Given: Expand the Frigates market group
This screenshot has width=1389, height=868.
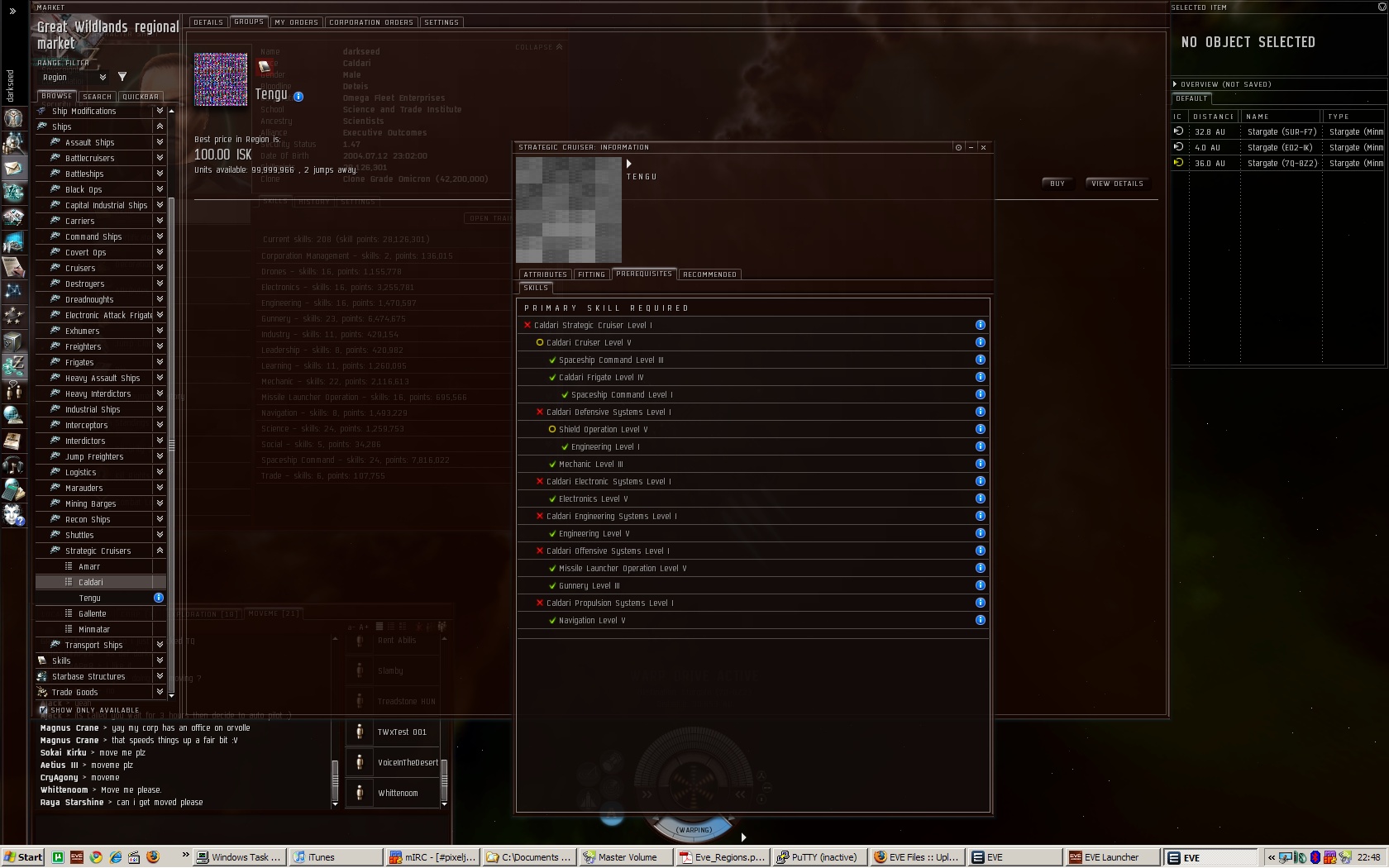Looking at the screenshot, I should tap(160, 362).
